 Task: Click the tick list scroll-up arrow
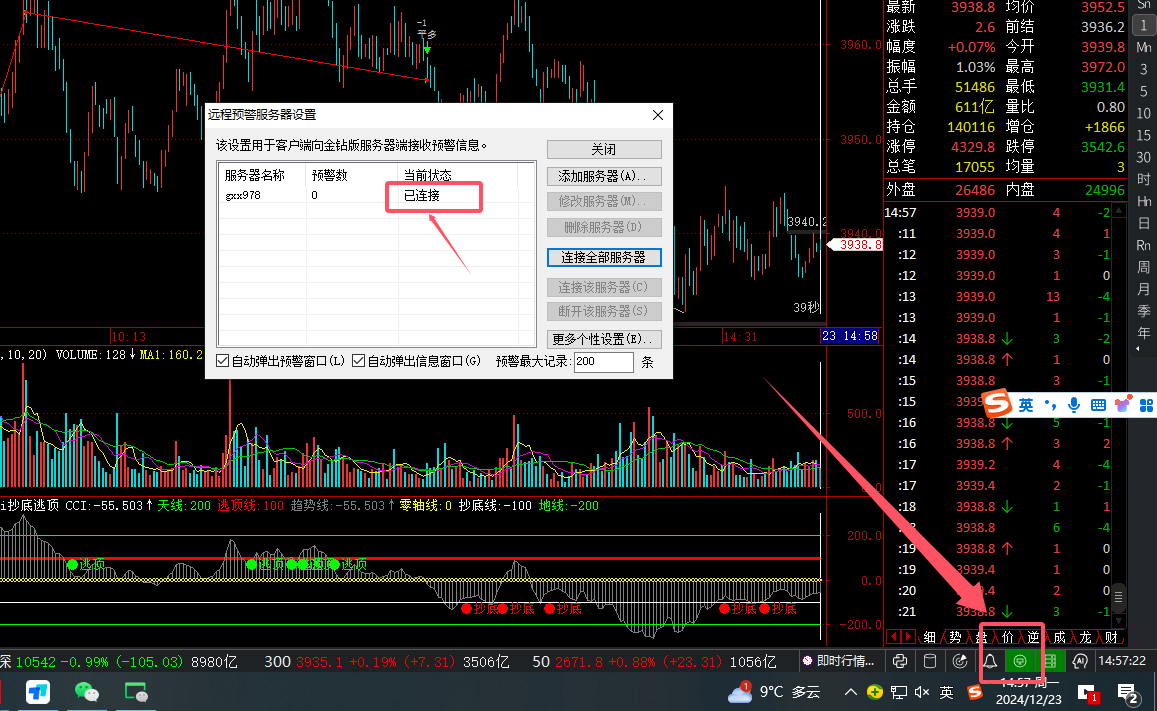point(1119,211)
